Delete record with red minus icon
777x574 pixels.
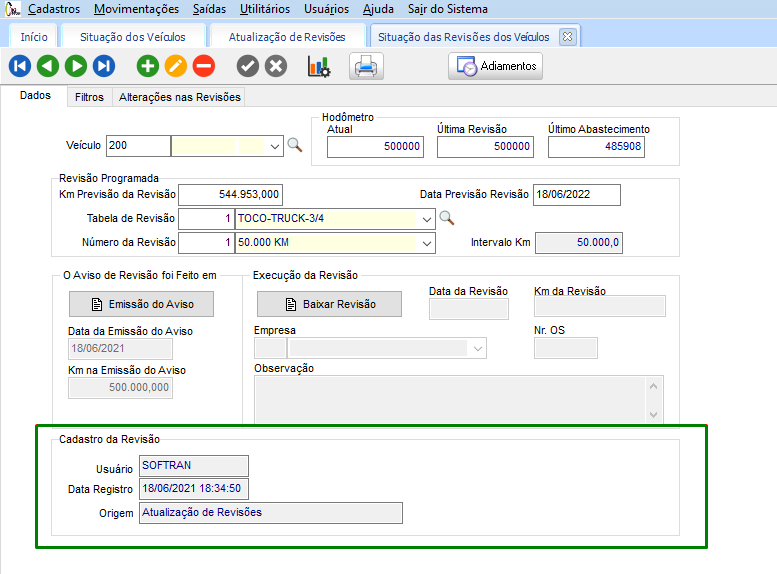click(x=204, y=66)
